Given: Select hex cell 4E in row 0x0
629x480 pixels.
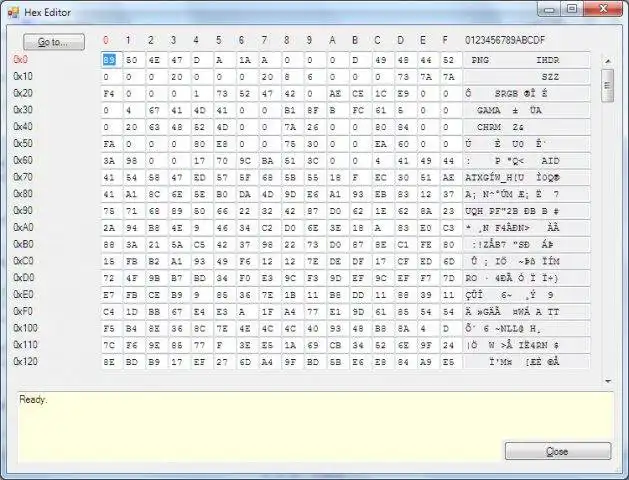Looking at the screenshot, I should click(x=154, y=60).
